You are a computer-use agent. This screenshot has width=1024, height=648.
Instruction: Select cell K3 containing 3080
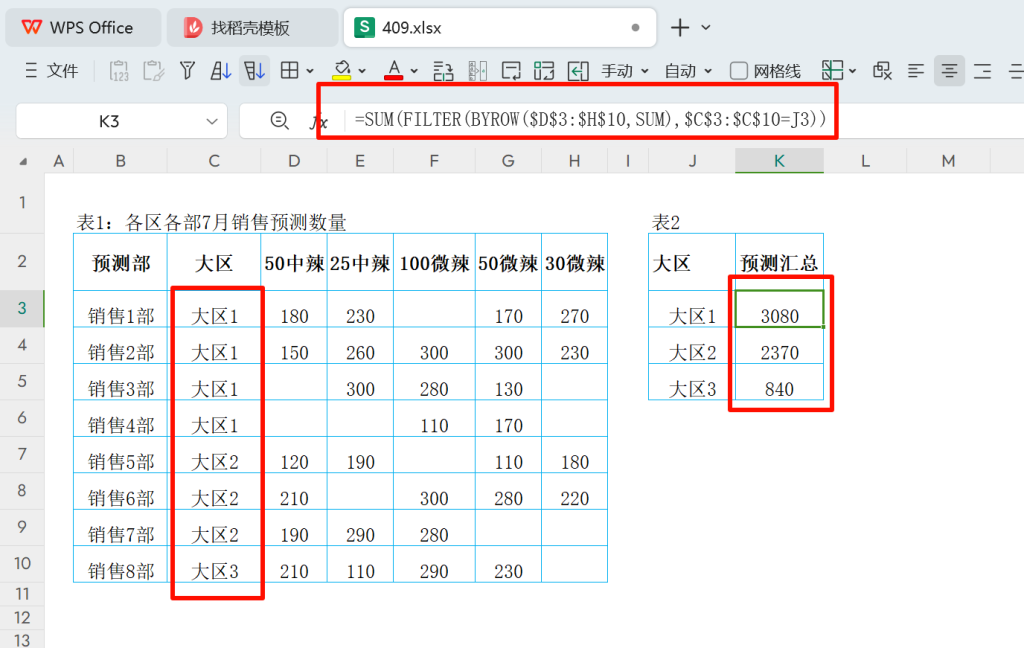tap(779, 309)
